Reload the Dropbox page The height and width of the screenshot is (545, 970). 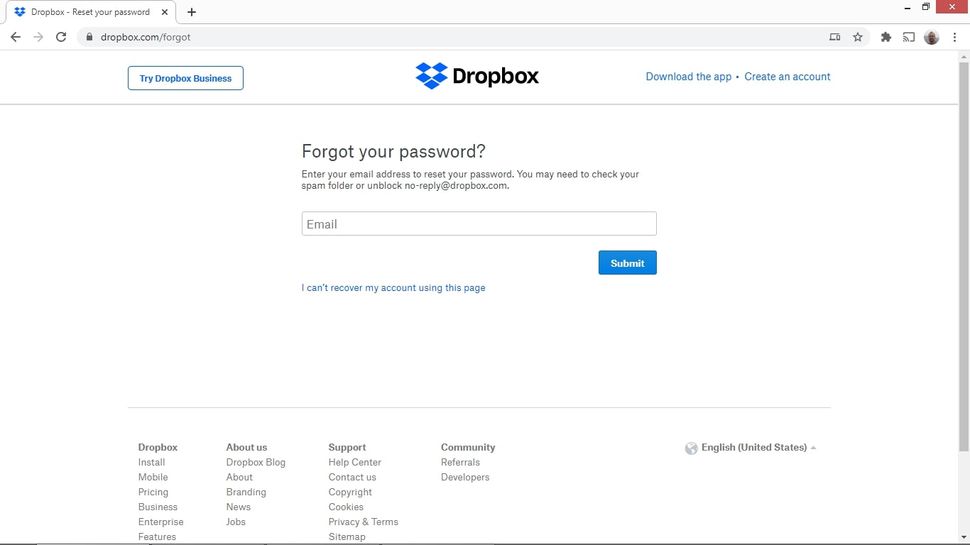pos(61,37)
